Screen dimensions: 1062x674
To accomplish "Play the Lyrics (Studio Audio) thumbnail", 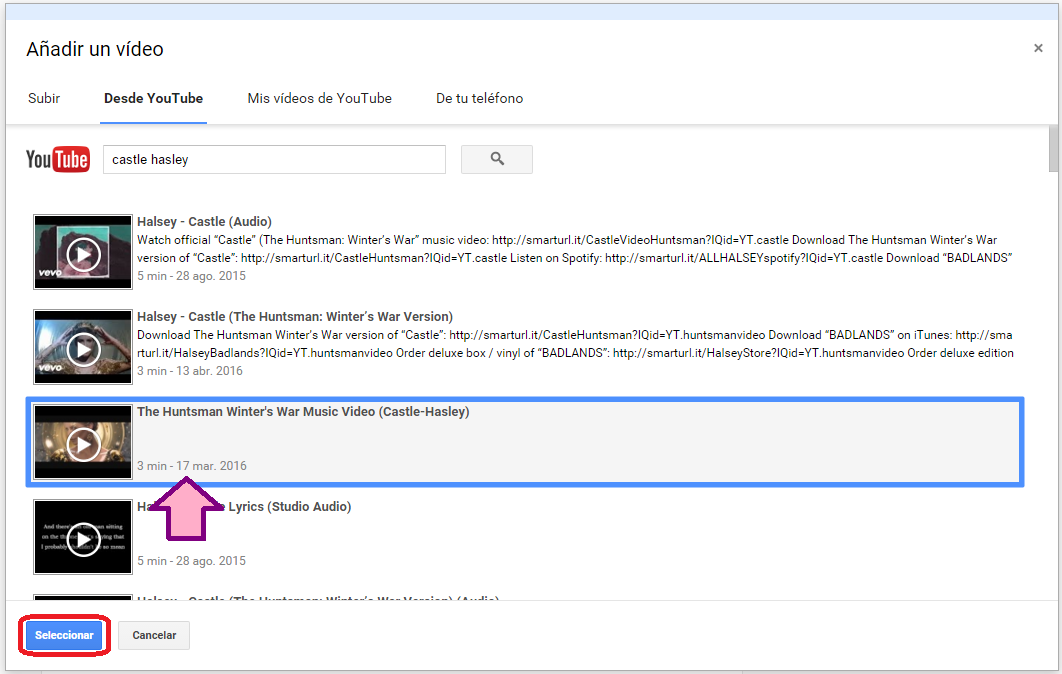I will click(x=83, y=536).
